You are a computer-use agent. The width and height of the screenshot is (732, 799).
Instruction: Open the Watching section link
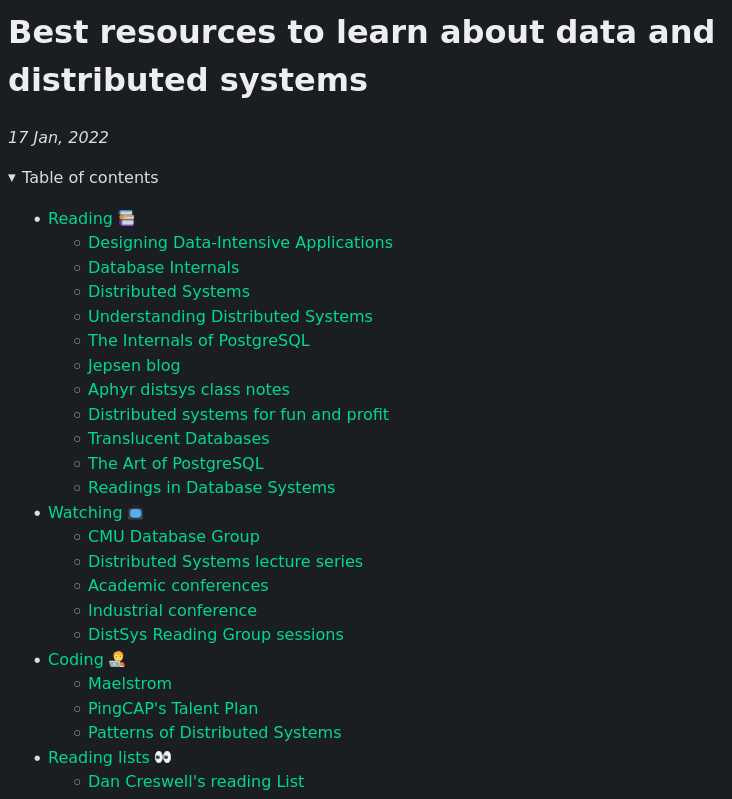coord(85,513)
